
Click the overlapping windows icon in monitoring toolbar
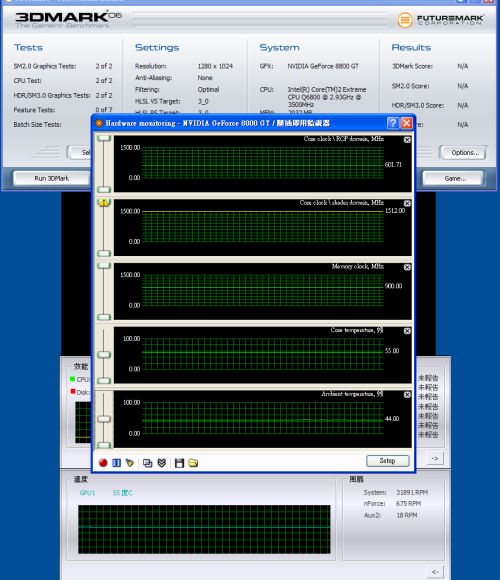[x=148, y=463]
